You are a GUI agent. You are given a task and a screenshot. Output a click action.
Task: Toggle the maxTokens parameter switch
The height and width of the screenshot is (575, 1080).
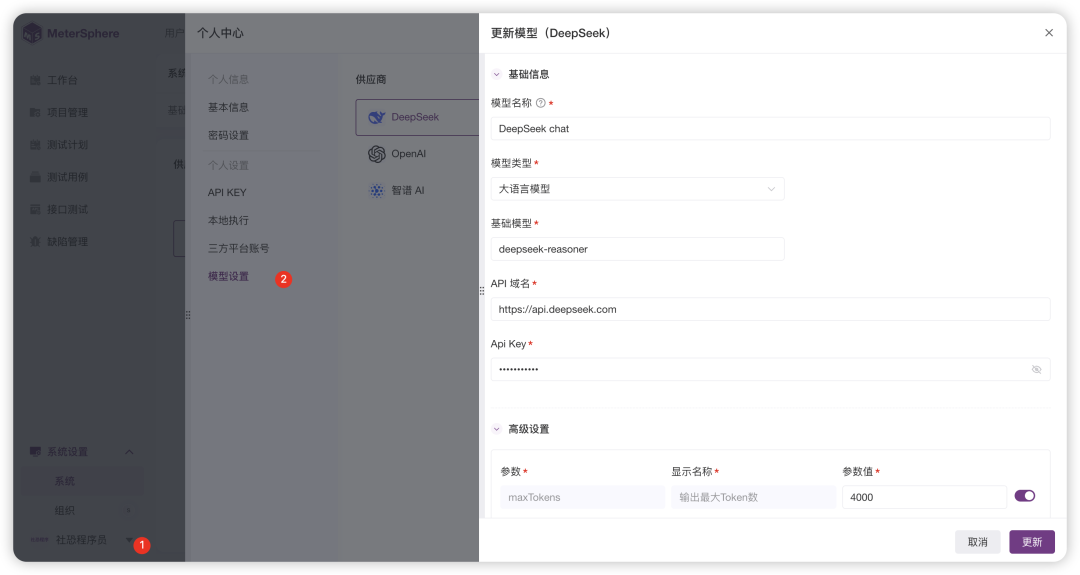coord(1025,496)
